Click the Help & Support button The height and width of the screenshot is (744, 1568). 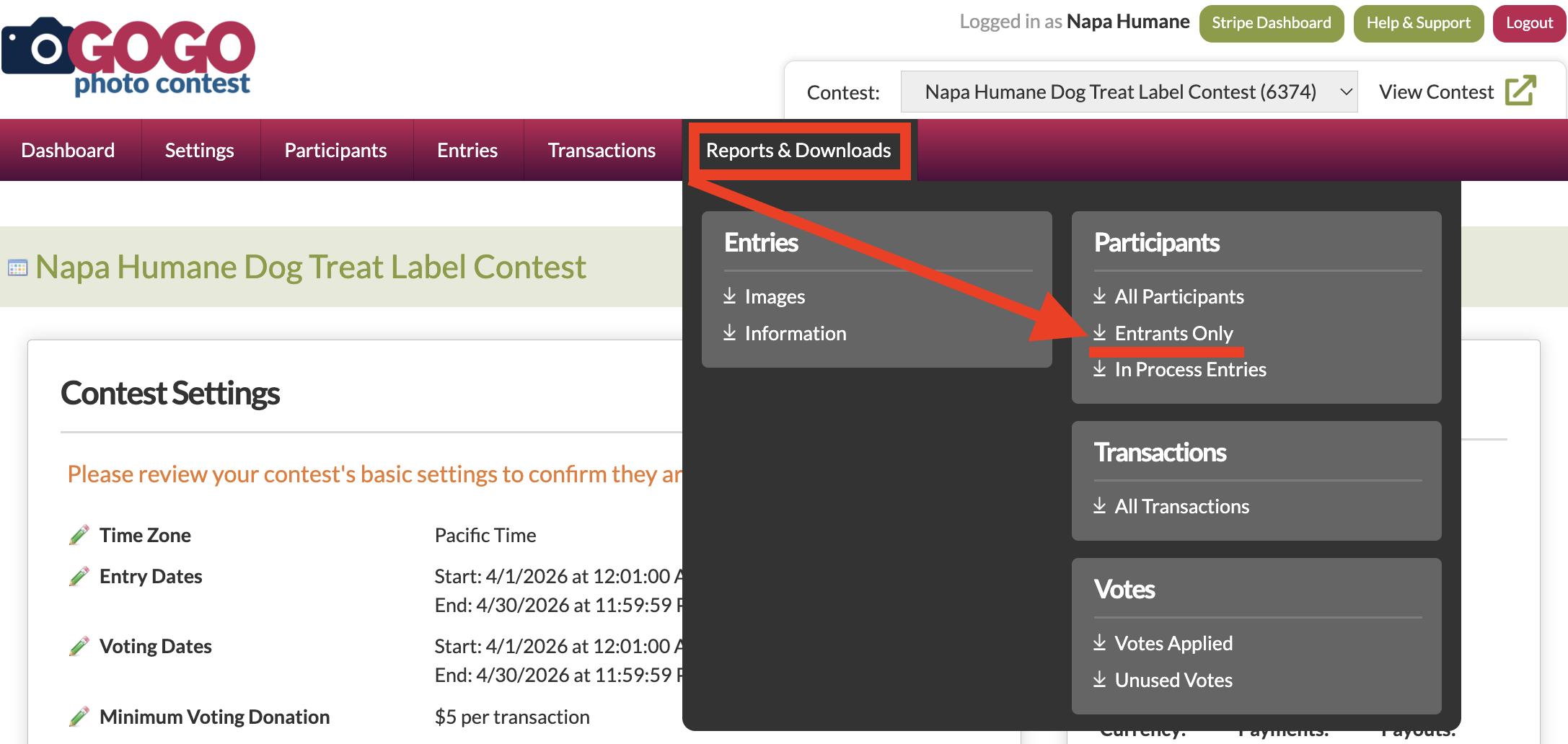[x=1418, y=23]
